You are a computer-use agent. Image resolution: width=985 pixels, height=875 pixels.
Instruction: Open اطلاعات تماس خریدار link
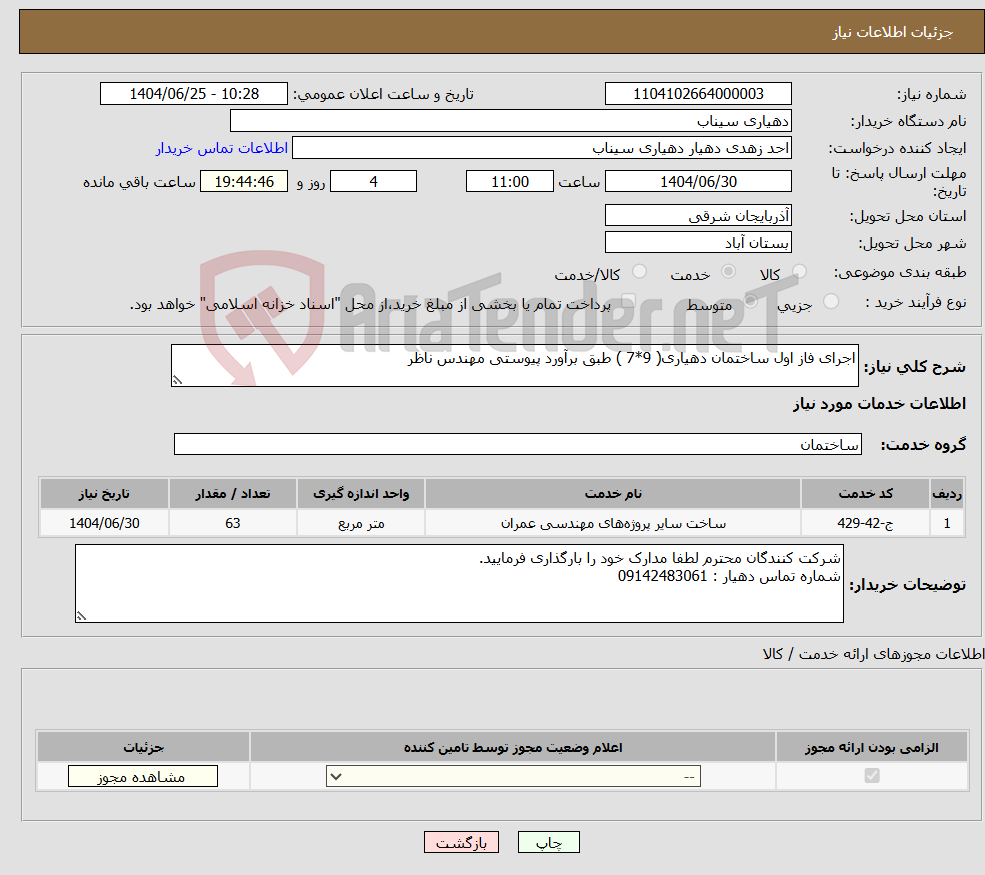pyautogui.click(x=222, y=148)
